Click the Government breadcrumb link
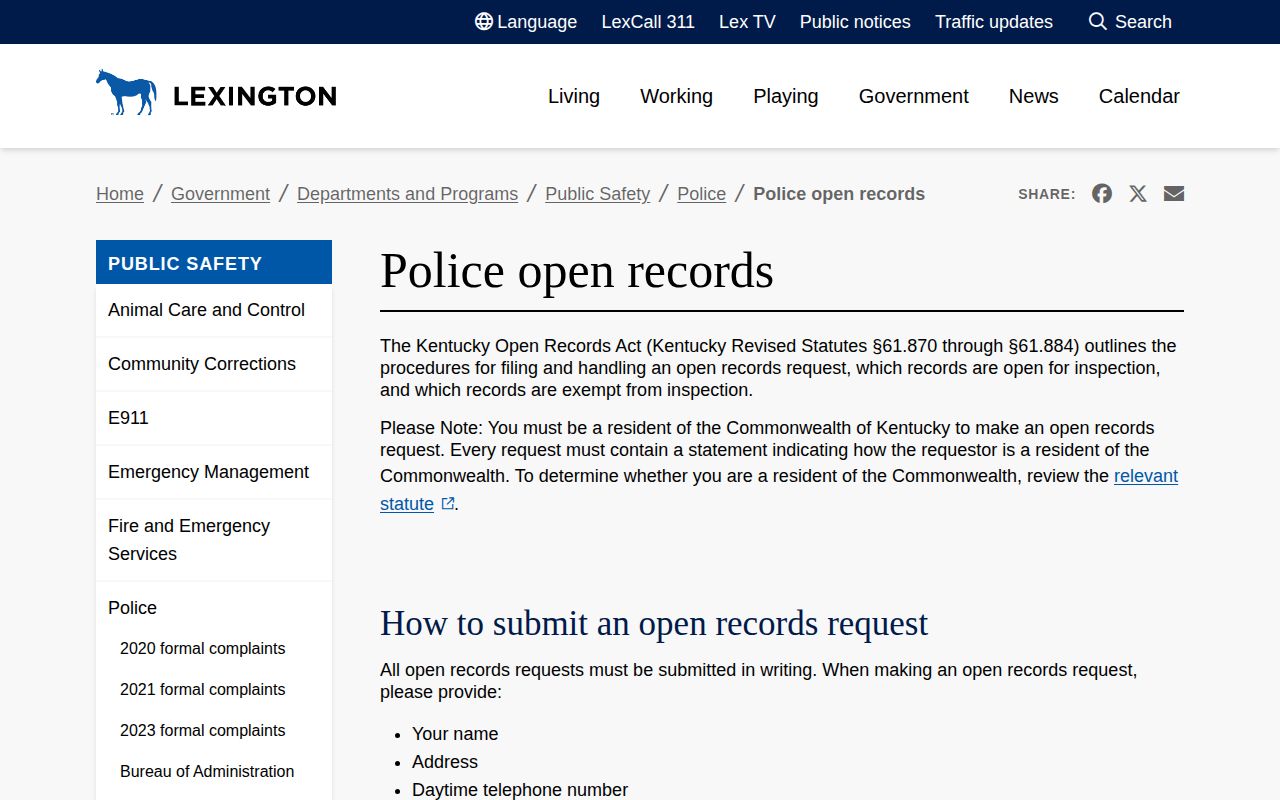 click(x=220, y=194)
